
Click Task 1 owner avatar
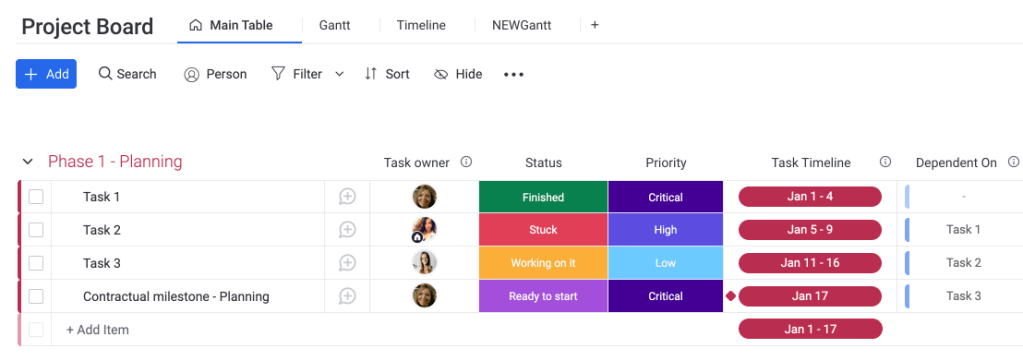(x=424, y=196)
